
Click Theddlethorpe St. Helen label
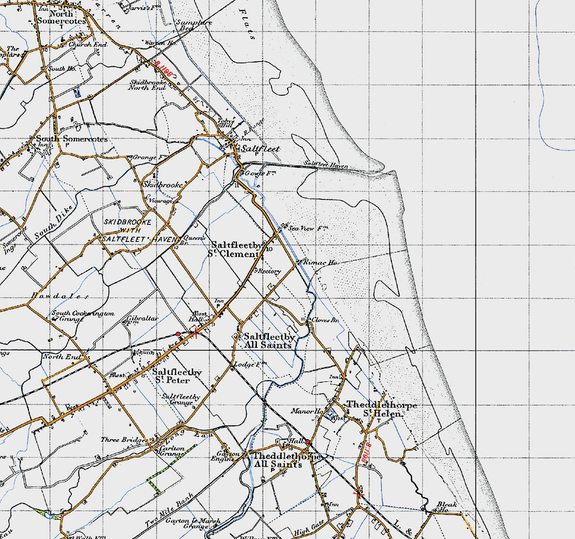382,410
